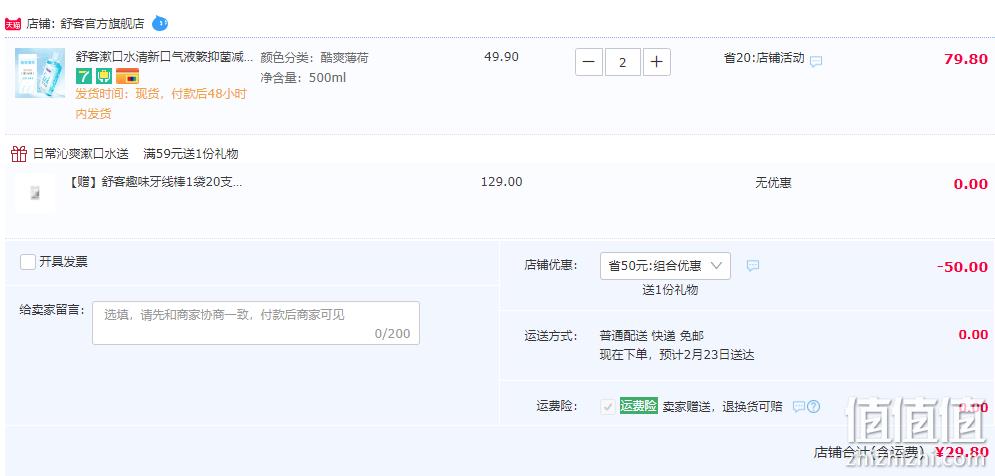Click the unit price 49.90
995x476 pixels.
click(501, 56)
